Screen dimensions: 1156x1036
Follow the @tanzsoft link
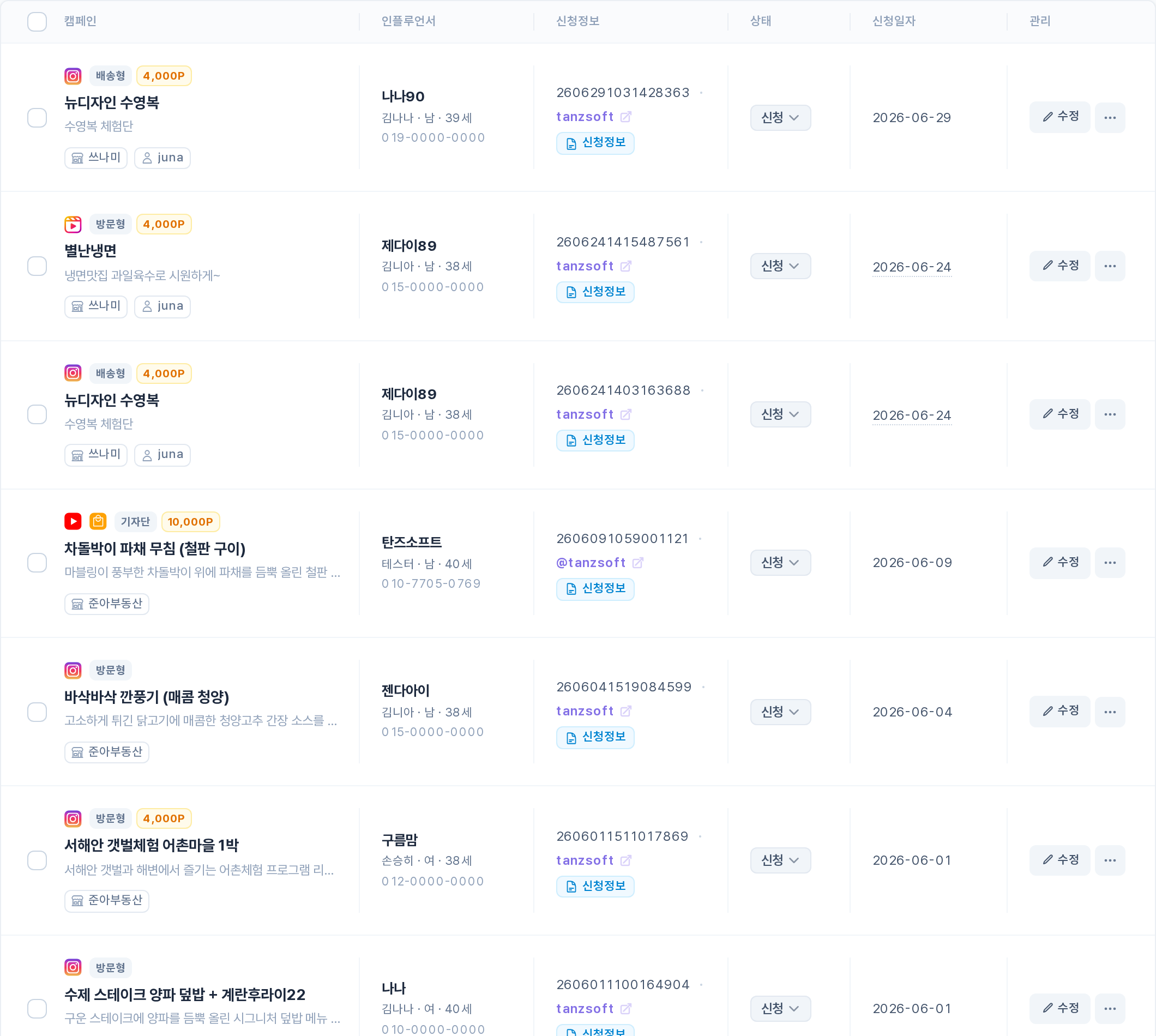pos(591,563)
